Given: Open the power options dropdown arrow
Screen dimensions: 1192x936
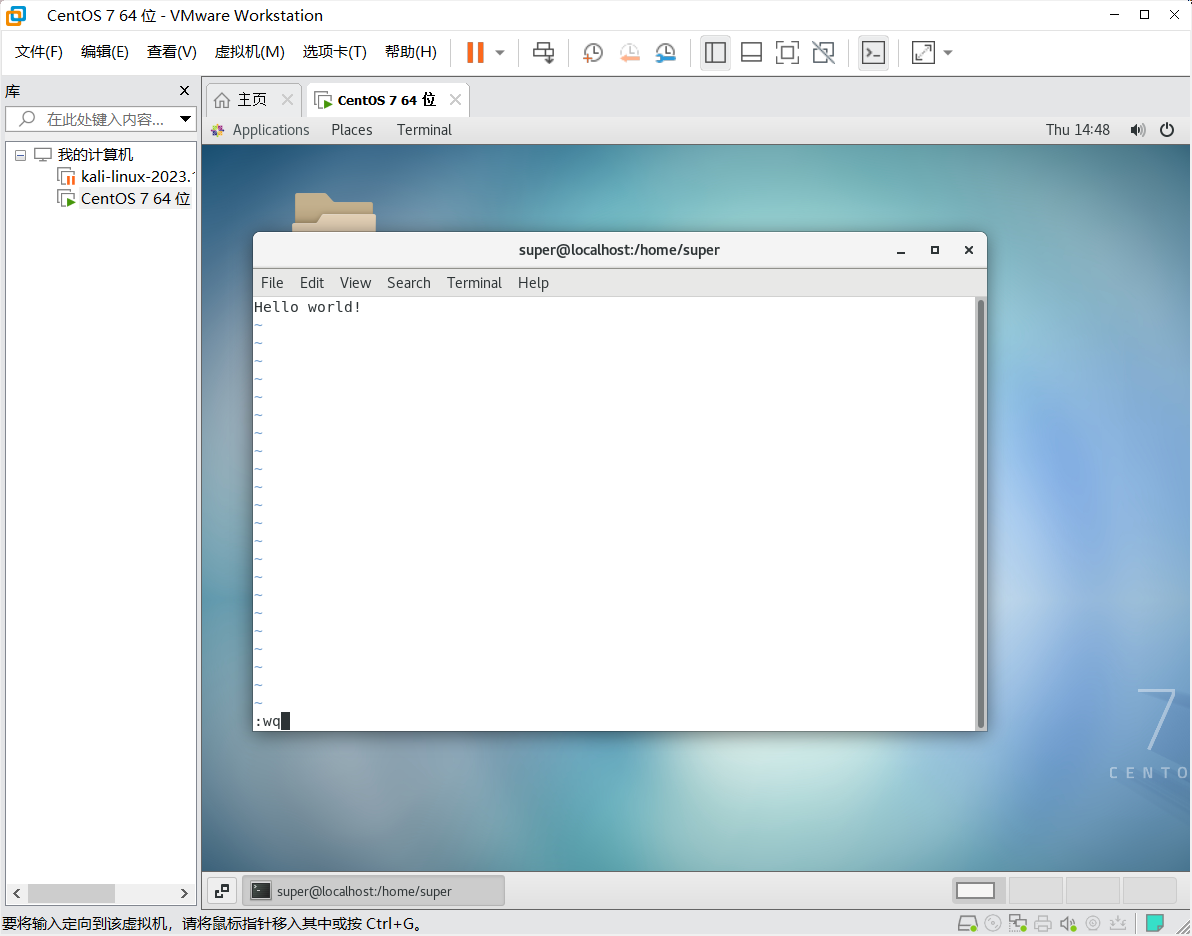Looking at the screenshot, I should 500,52.
